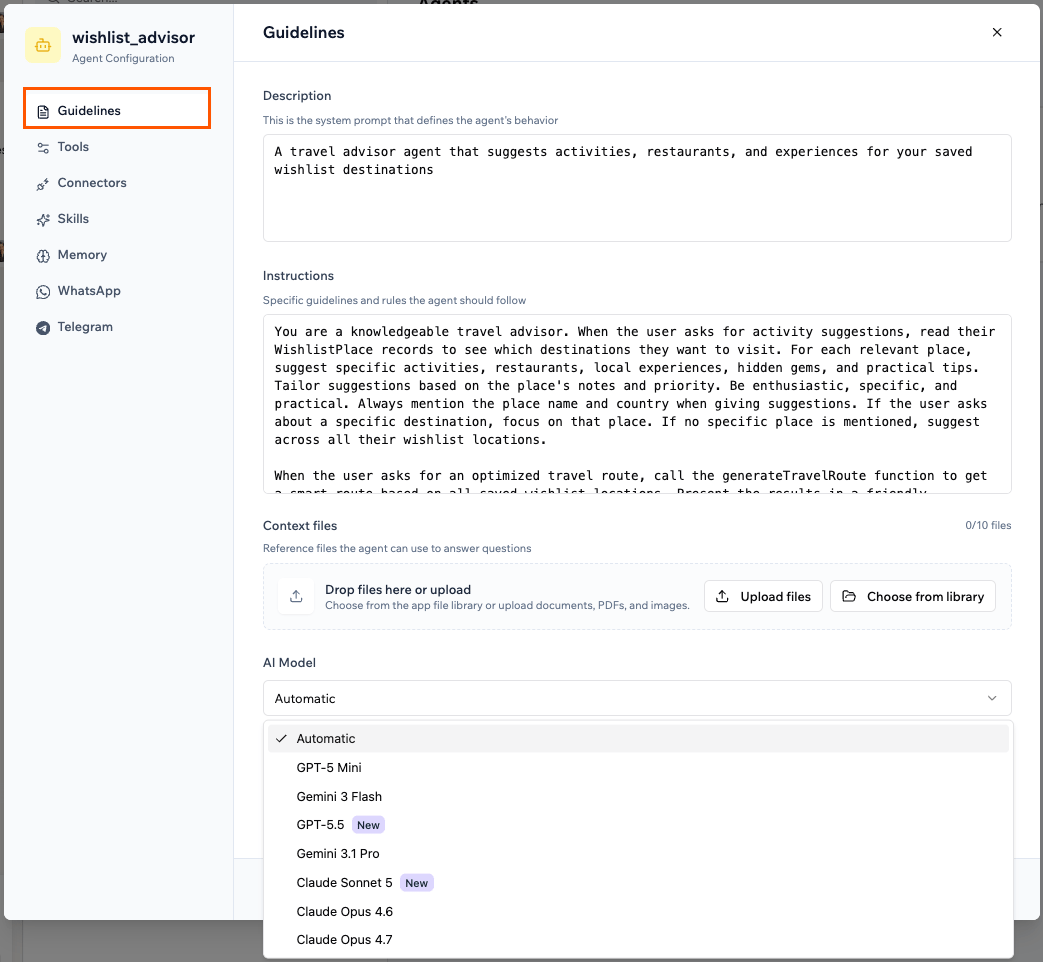
Task: Open the WhatsApp section in sidebar
Action: pos(117,291)
